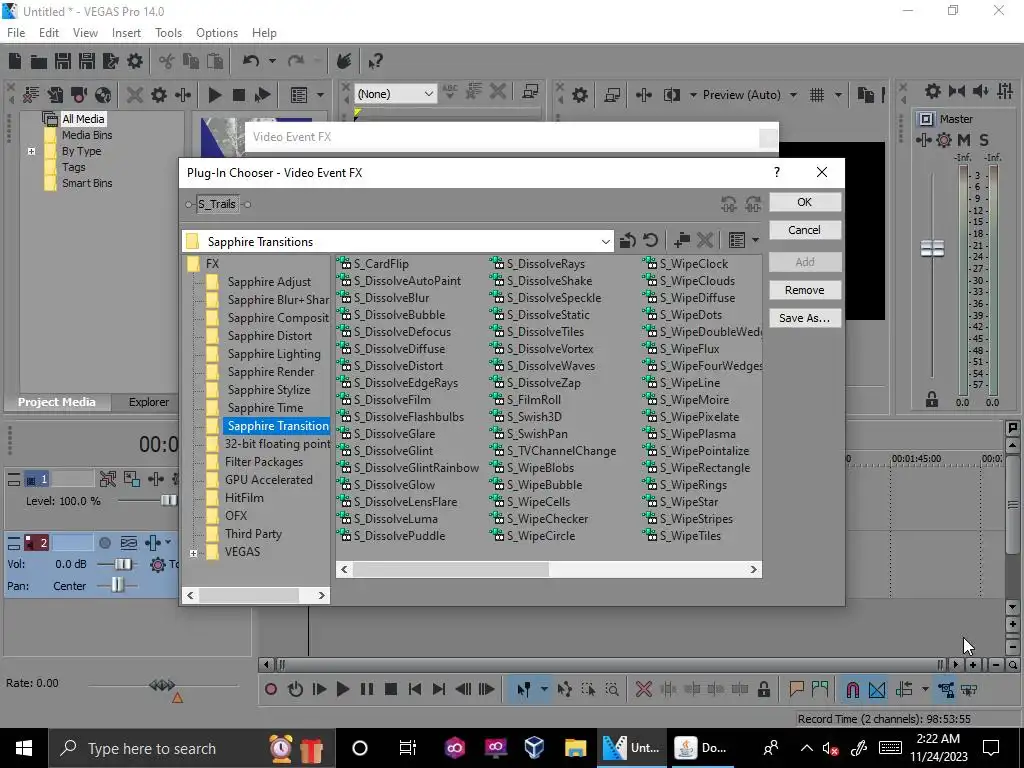
Task: Toggle Enable Snapping magnet icon
Action: (852, 689)
